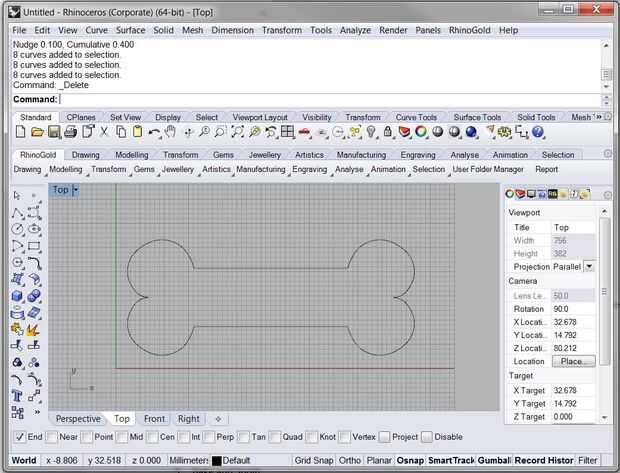Click the Report button in RhinoGold bar

tap(546, 169)
